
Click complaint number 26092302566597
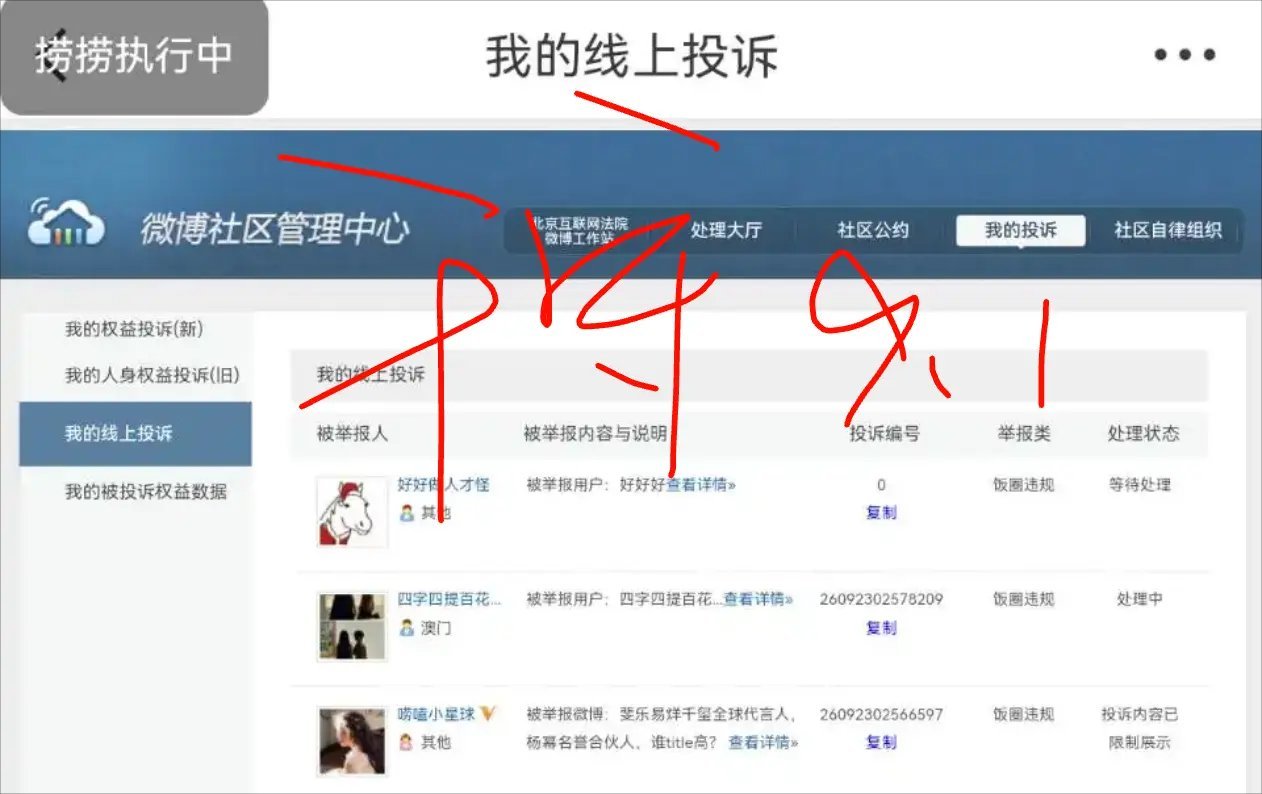coord(881,714)
